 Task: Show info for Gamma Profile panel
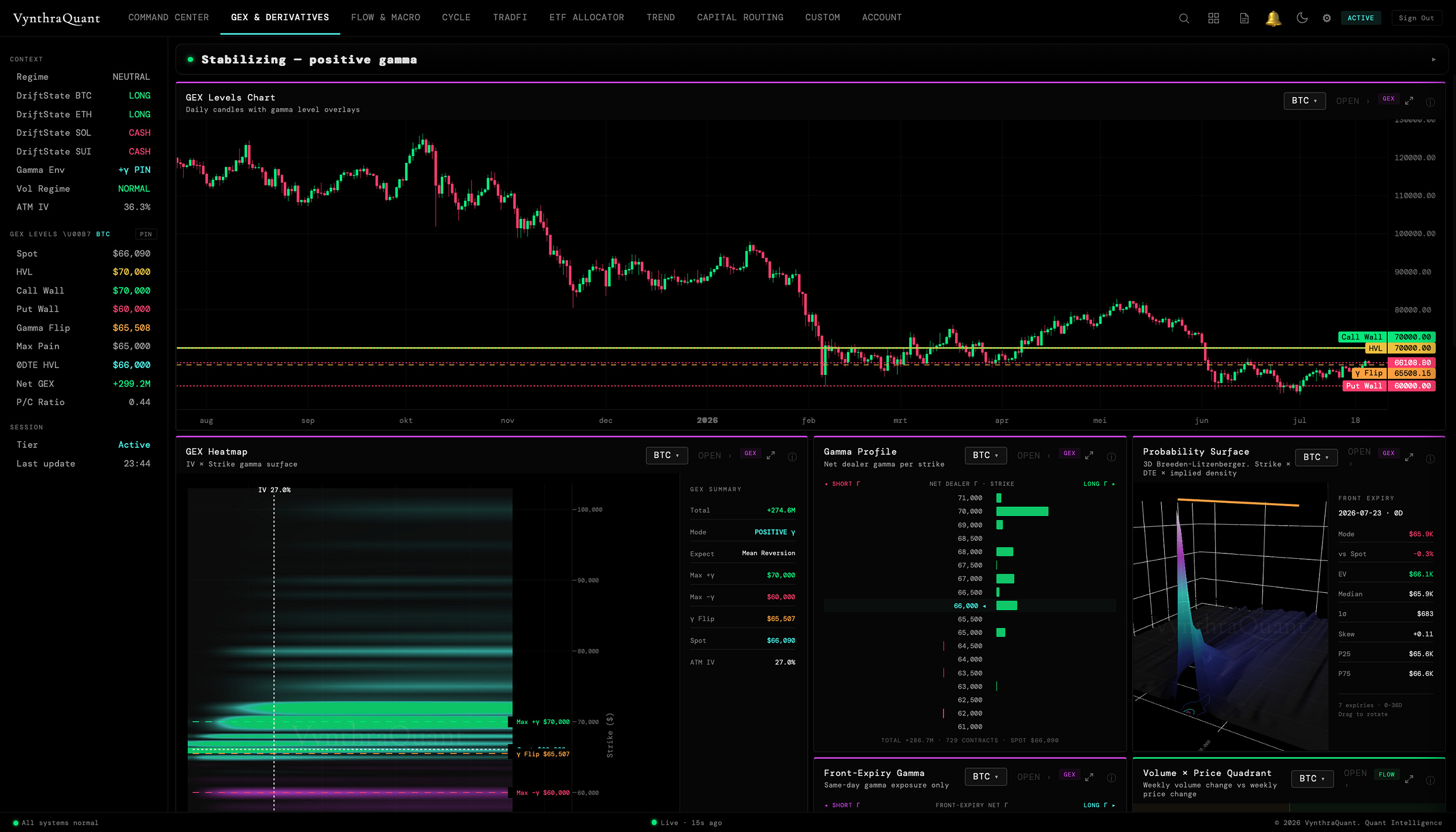pyautogui.click(x=1111, y=456)
